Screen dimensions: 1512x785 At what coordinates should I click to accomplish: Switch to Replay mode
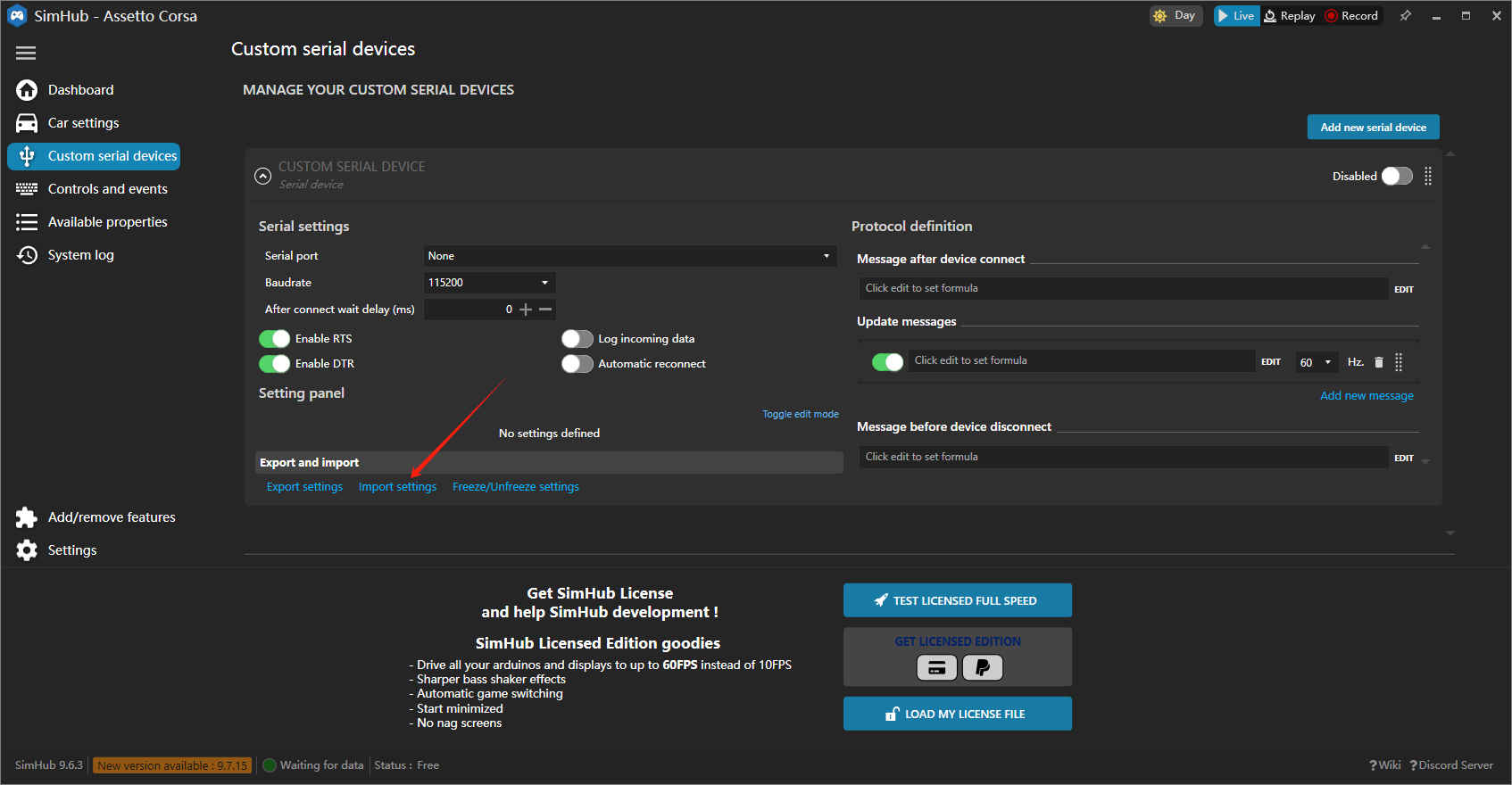tap(1290, 15)
